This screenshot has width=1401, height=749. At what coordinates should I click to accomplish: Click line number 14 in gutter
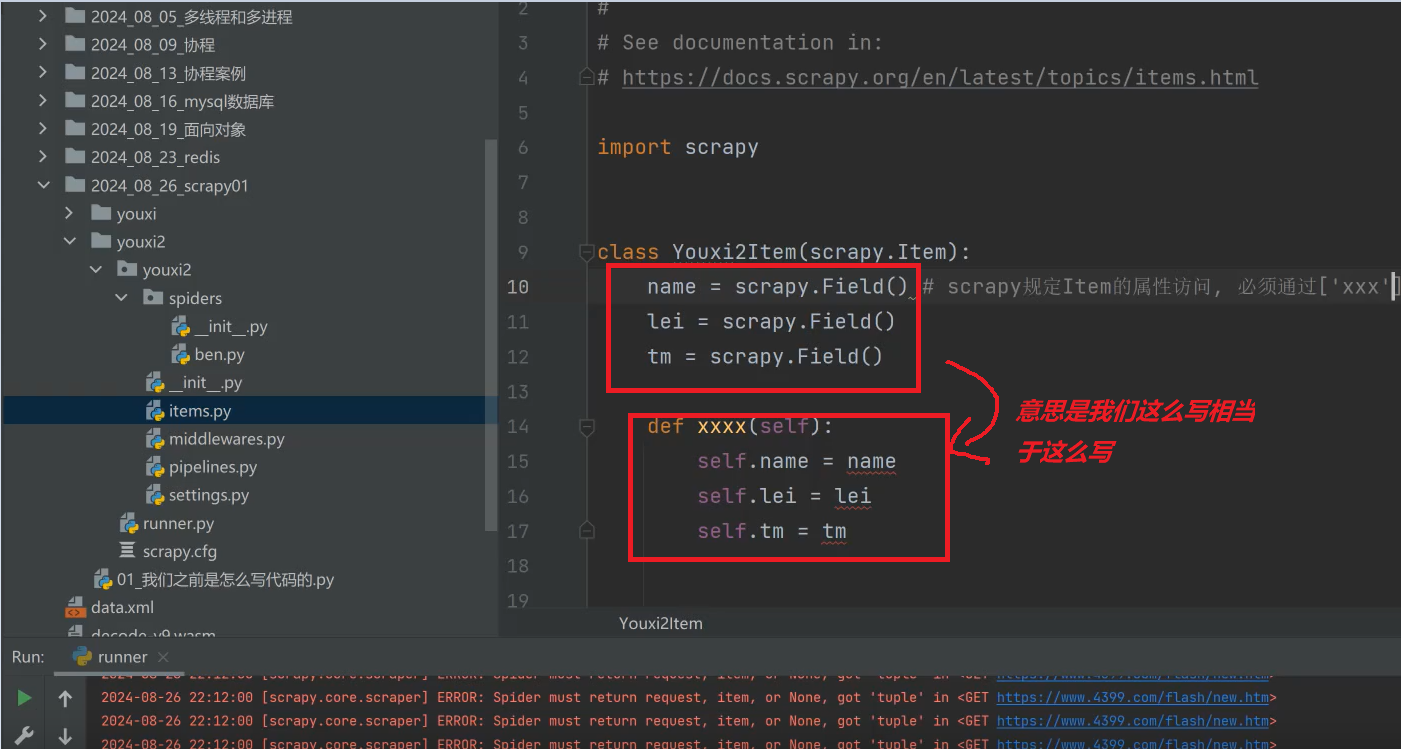coord(518,426)
